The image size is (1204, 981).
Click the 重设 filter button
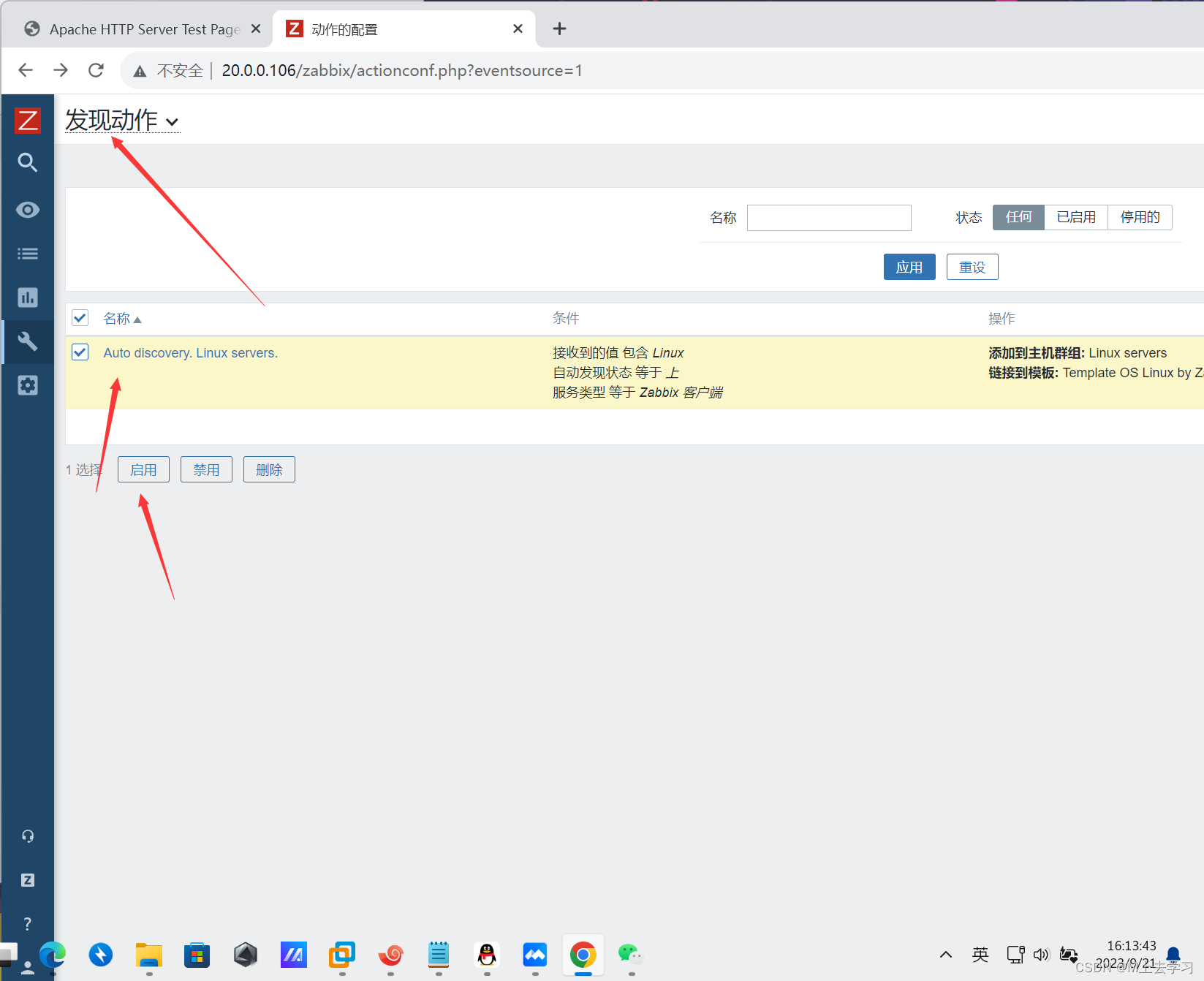[x=972, y=267]
